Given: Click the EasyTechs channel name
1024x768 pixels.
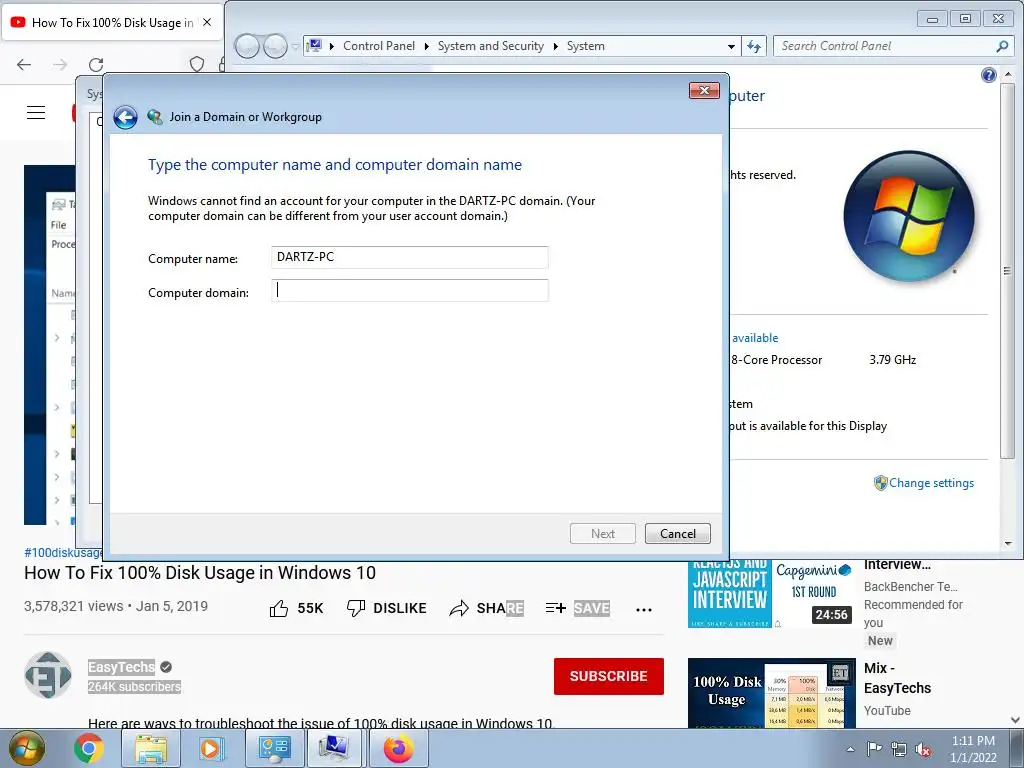Looking at the screenshot, I should pyautogui.click(x=121, y=667).
